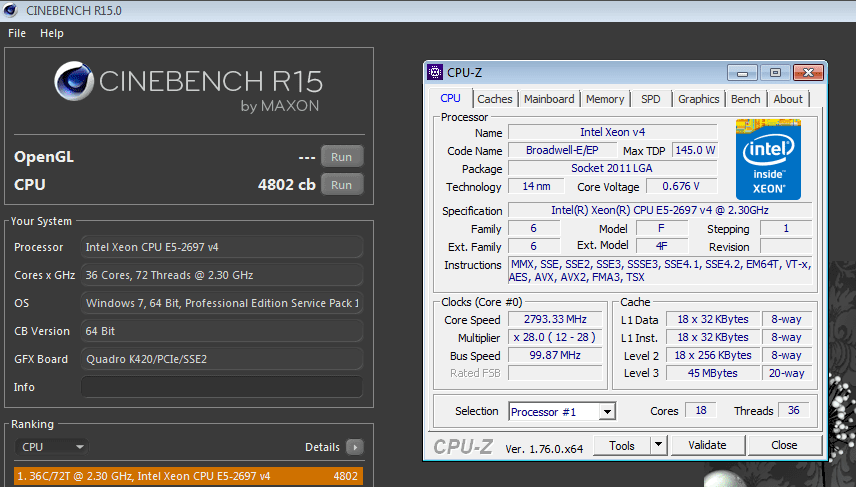856x487 pixels.
Task: Click the Instructions list text
Action: [x=660, y=271]
